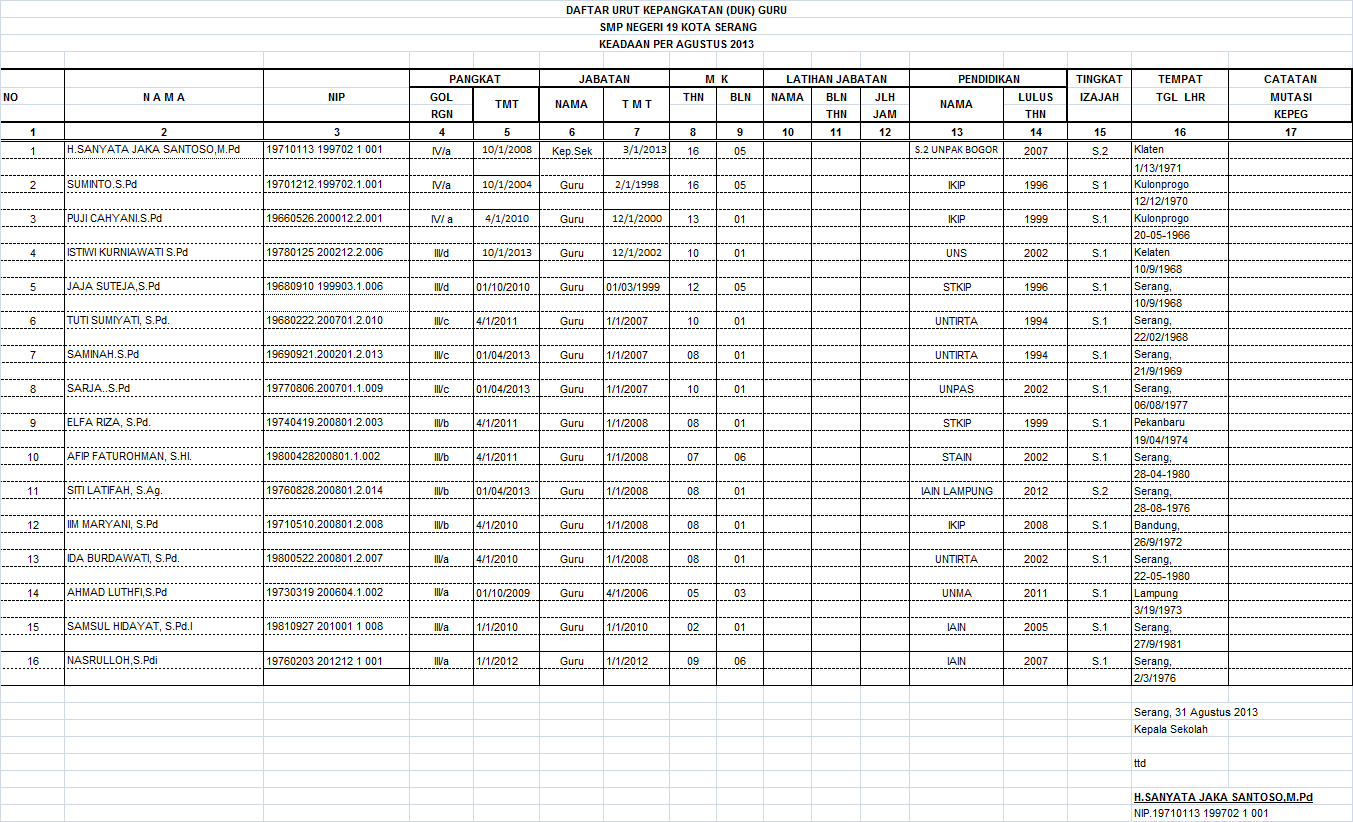Select birthplace cell Lampung

[x=1180, y=592]
